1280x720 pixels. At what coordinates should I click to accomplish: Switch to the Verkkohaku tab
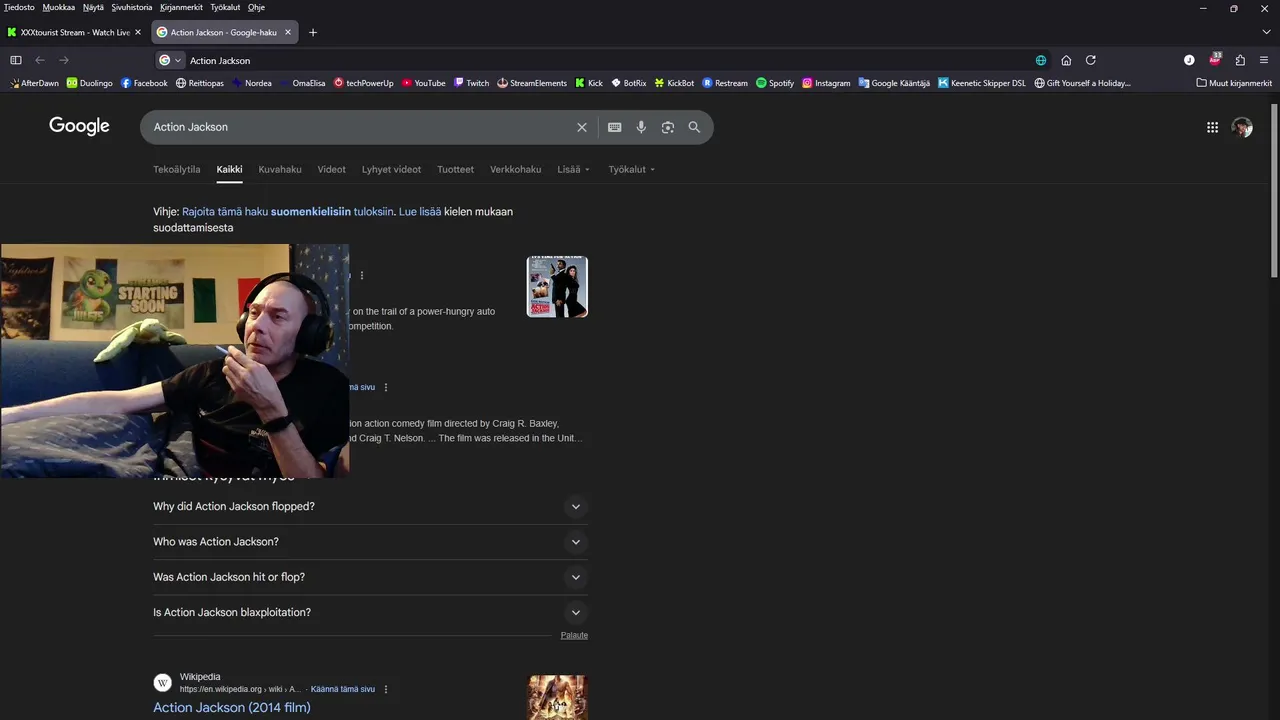pyautogui.click(x=515, y=169)
